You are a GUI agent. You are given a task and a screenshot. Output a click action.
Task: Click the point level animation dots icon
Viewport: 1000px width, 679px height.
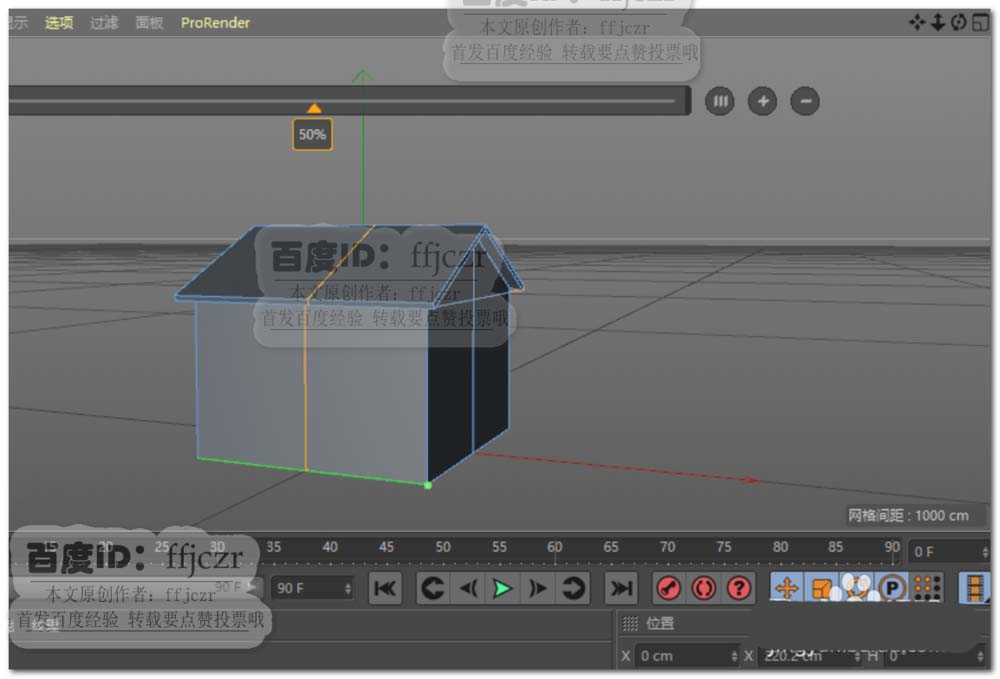pos(928,588)
